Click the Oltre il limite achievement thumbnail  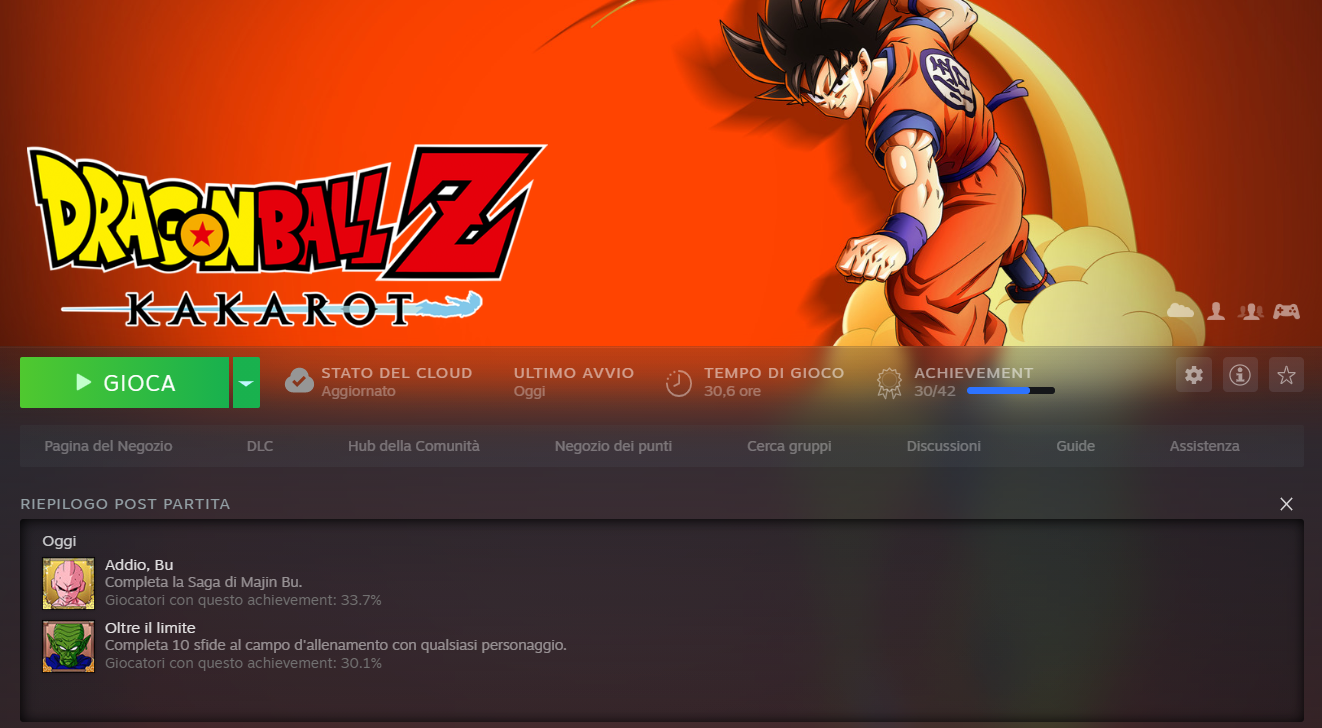click(68, 646)
